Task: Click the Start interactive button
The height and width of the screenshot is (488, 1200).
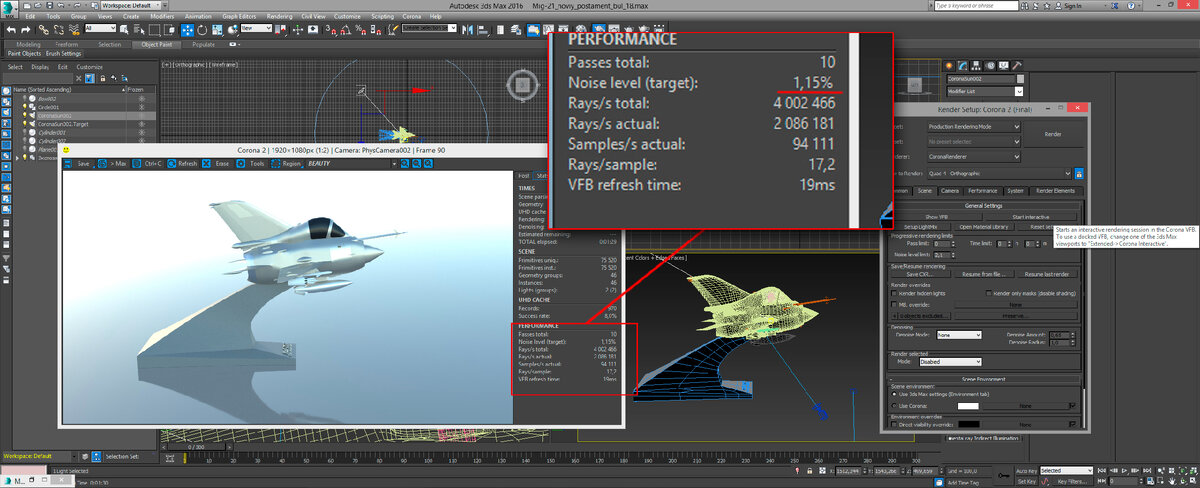Action: click(1031, 217)
